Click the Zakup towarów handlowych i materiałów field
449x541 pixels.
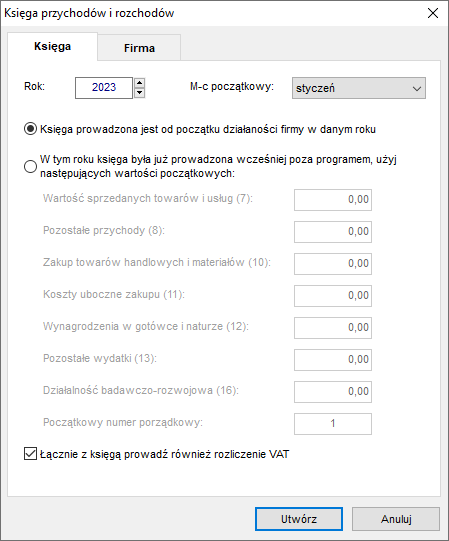[x=333, y=264]
